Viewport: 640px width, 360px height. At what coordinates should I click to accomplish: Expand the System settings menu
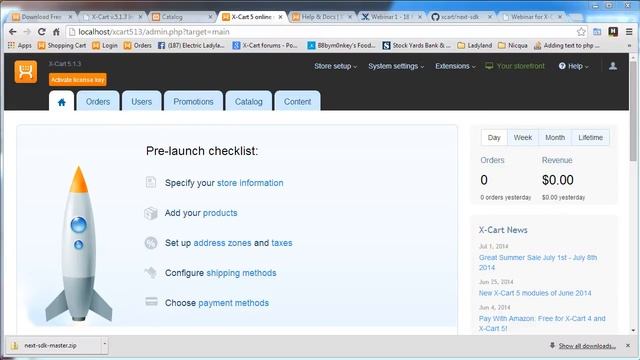point(396,66)
